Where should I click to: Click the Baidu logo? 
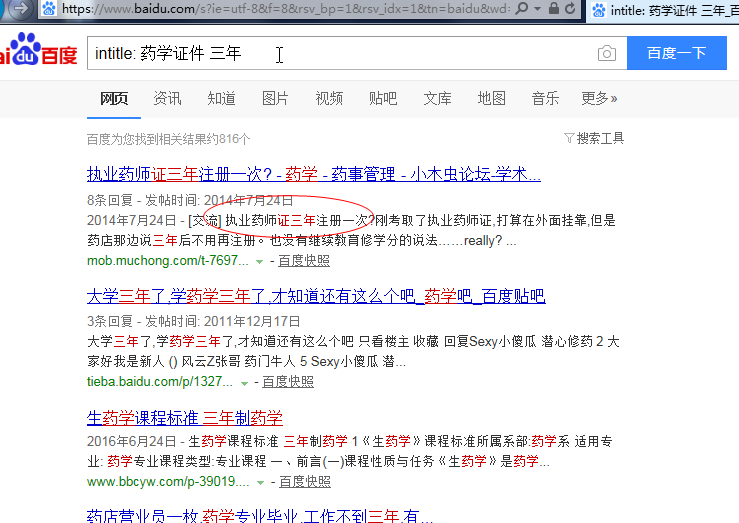coord(39,49)
